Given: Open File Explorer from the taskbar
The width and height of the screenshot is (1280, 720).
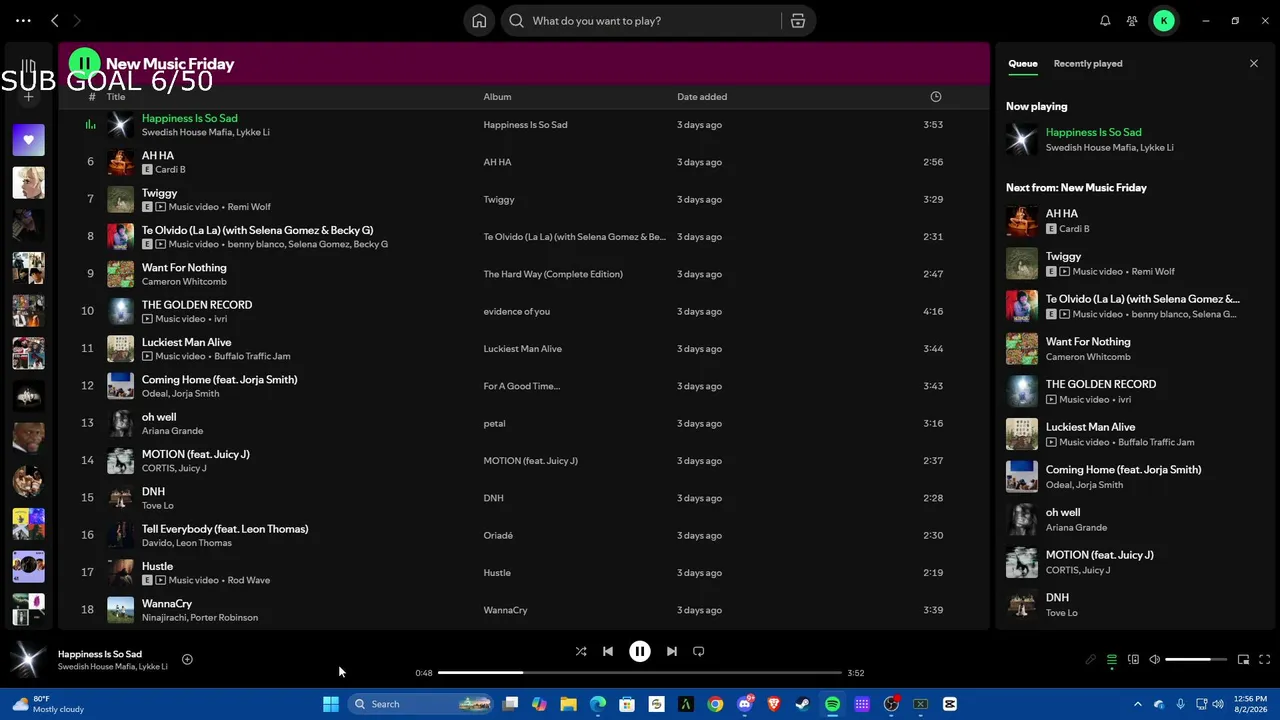Looking at the screenshot, I should click(x=568, y=704).
